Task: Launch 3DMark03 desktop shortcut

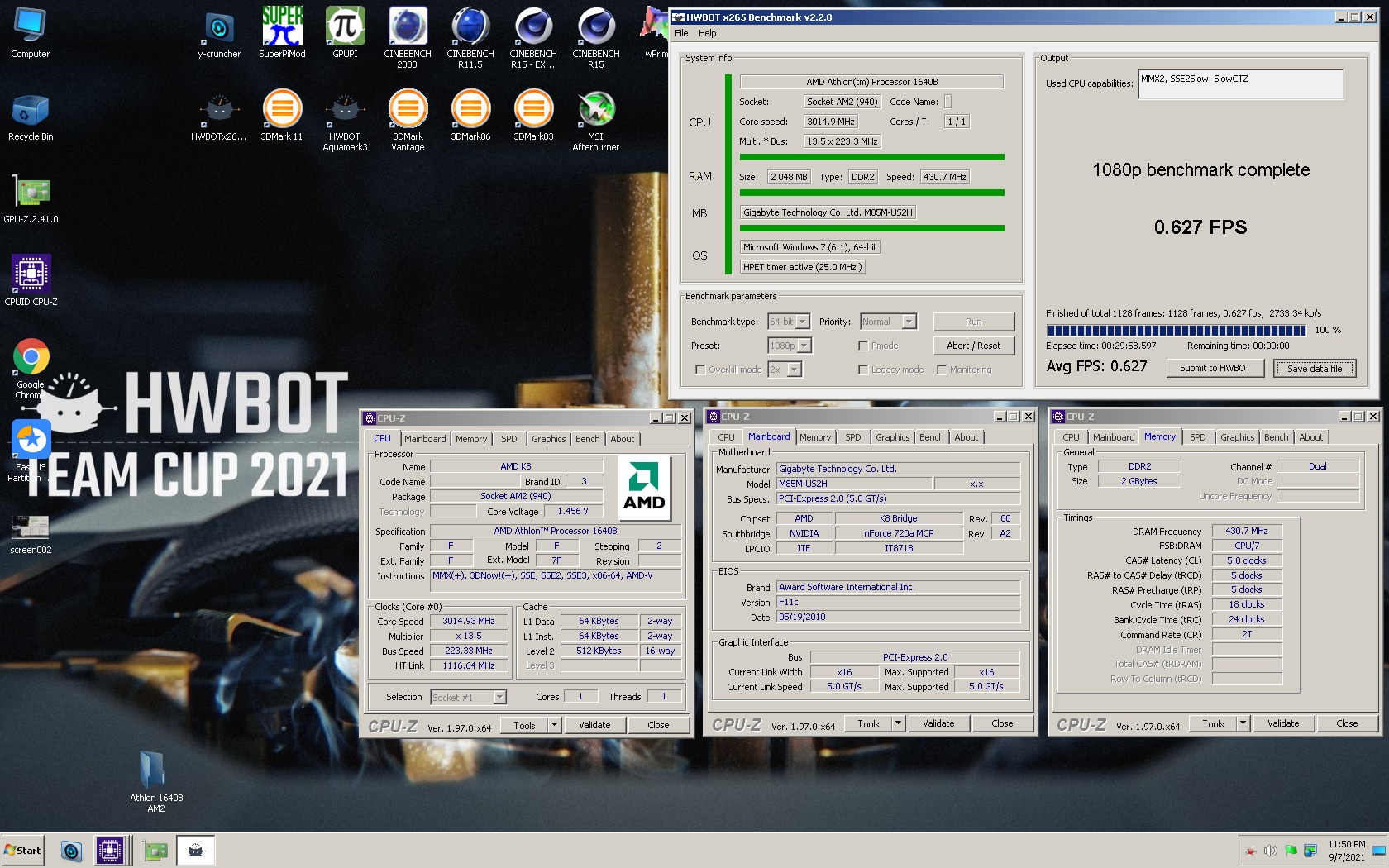Action: coord(533,117)
